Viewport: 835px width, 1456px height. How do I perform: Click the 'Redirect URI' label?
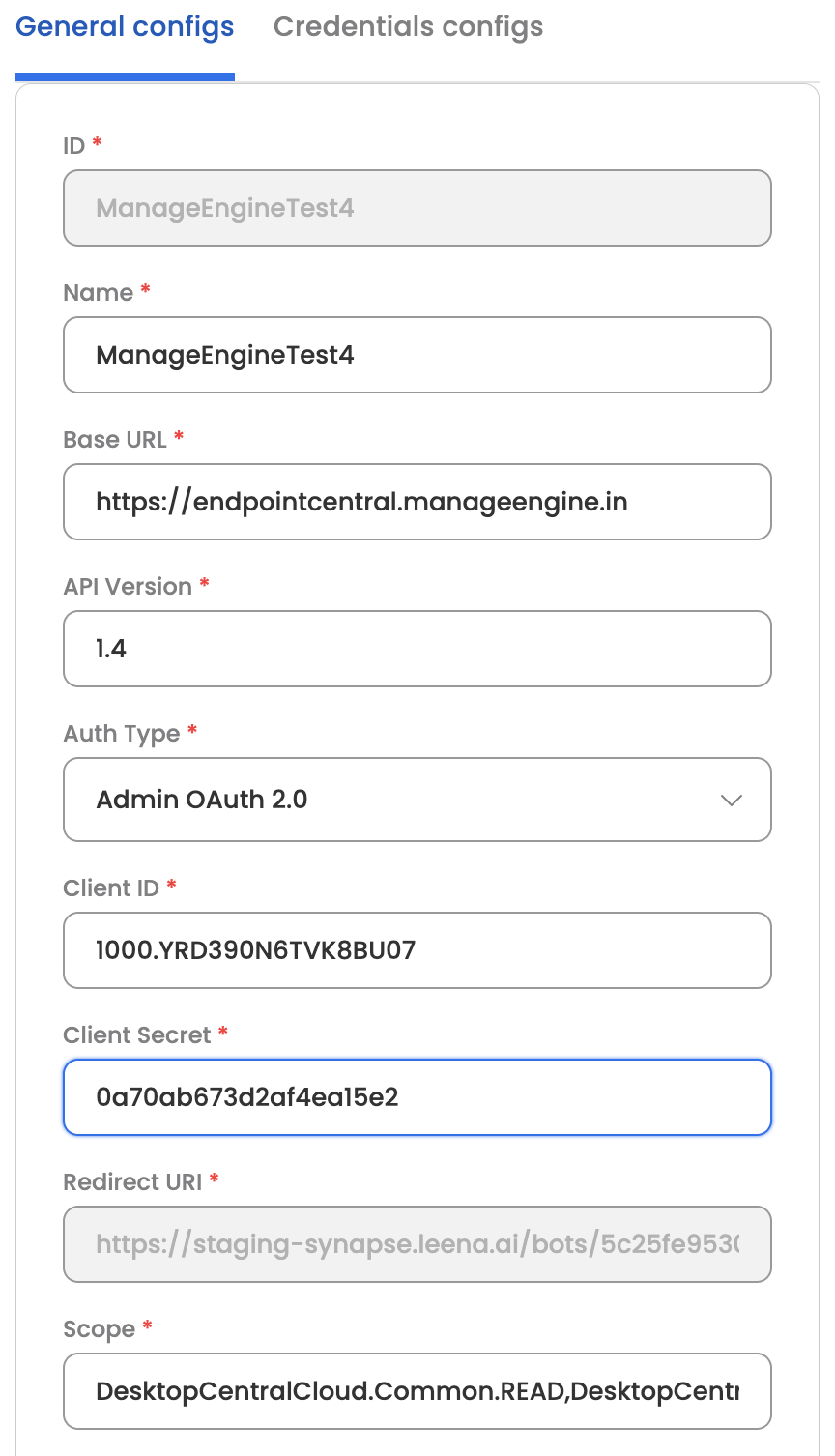pyautogui.click(x=132, y=1182)
